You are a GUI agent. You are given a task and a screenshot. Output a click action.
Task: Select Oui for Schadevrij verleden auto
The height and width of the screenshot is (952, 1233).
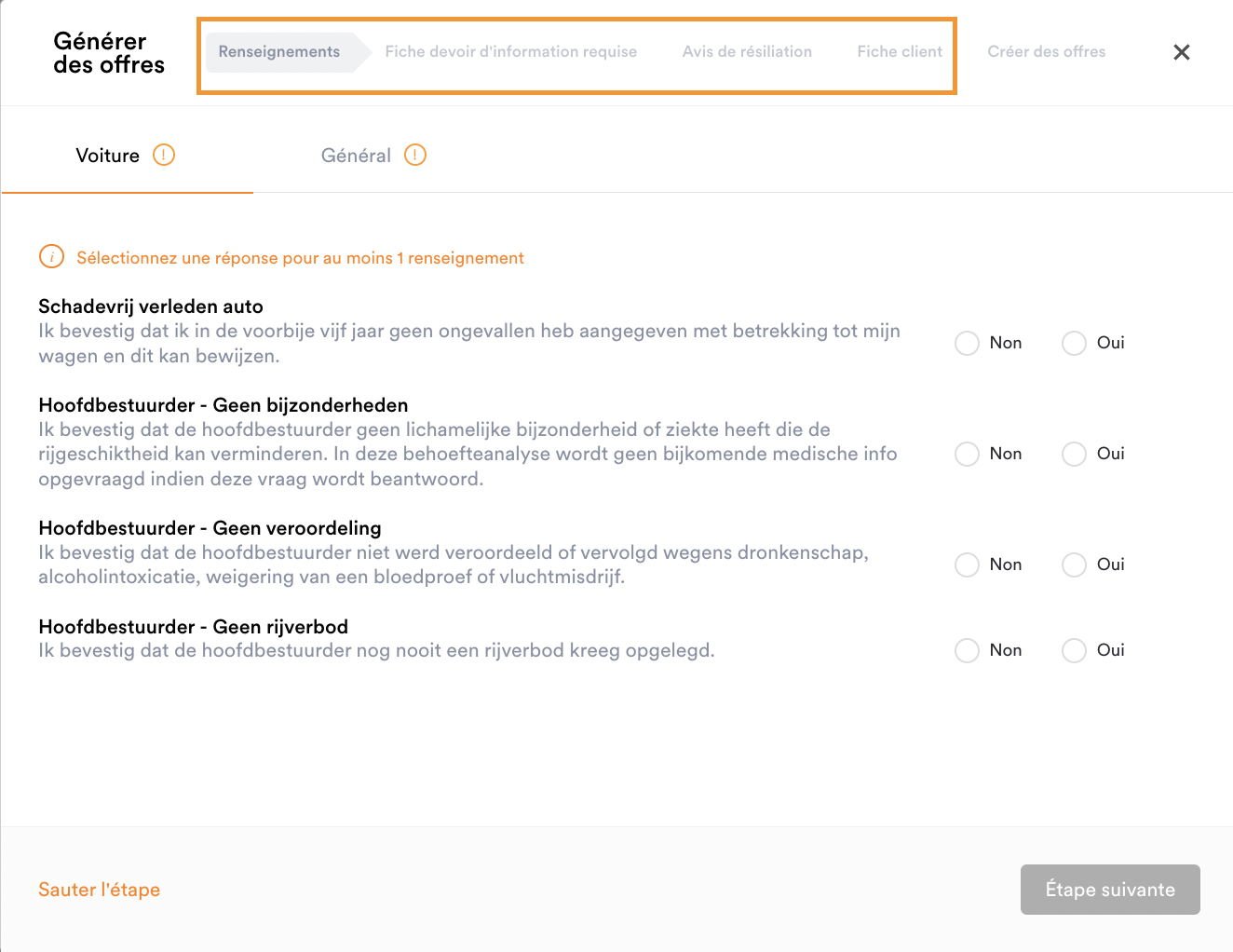coord(1075,343)
